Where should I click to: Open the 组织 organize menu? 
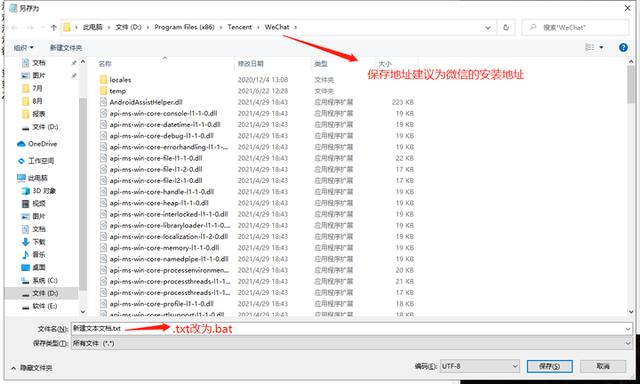pyautogui.click(x=24, y=48)
